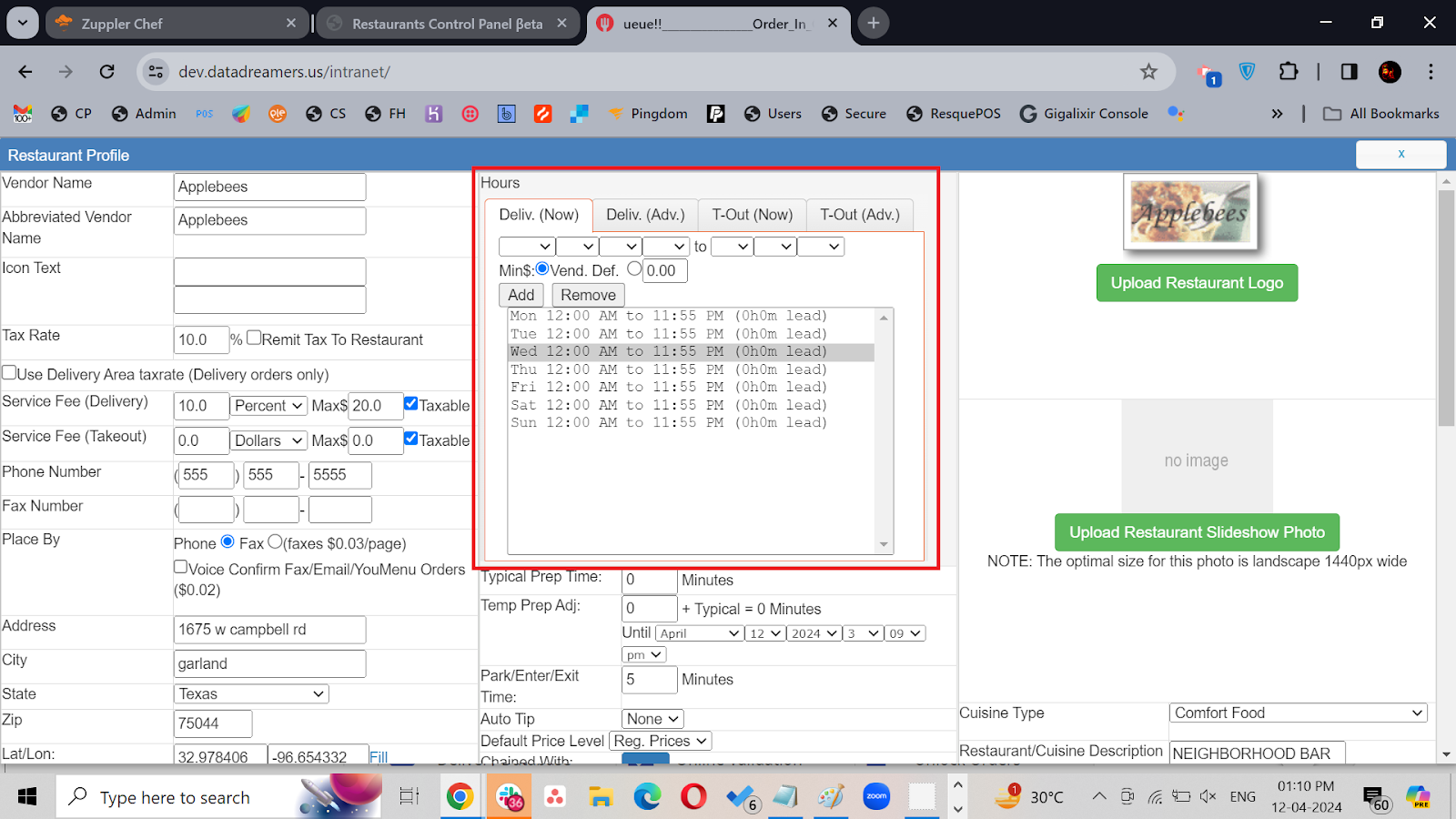
Task: Switch to T-Out (Now) hours tab
Action: (753, 215)
